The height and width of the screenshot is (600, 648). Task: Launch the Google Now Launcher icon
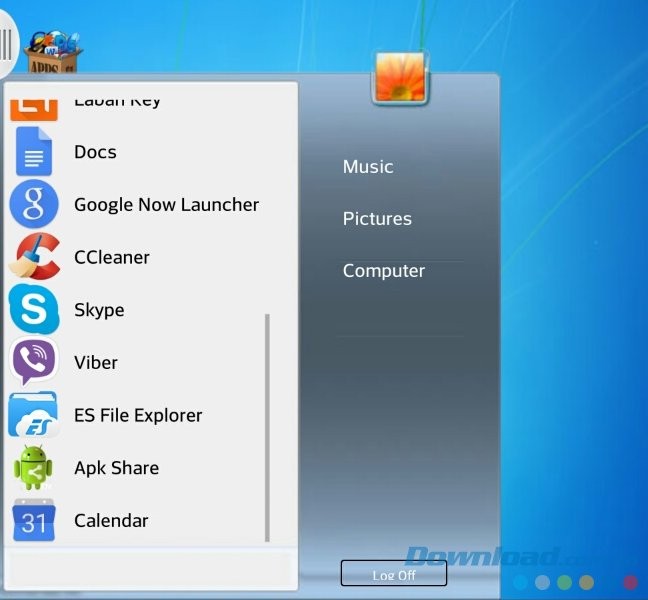pos(34,204)
